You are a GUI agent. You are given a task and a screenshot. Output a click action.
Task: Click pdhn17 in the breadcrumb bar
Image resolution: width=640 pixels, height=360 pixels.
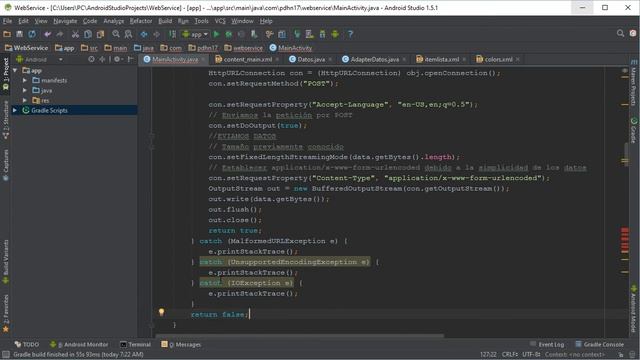pos(203,48)
